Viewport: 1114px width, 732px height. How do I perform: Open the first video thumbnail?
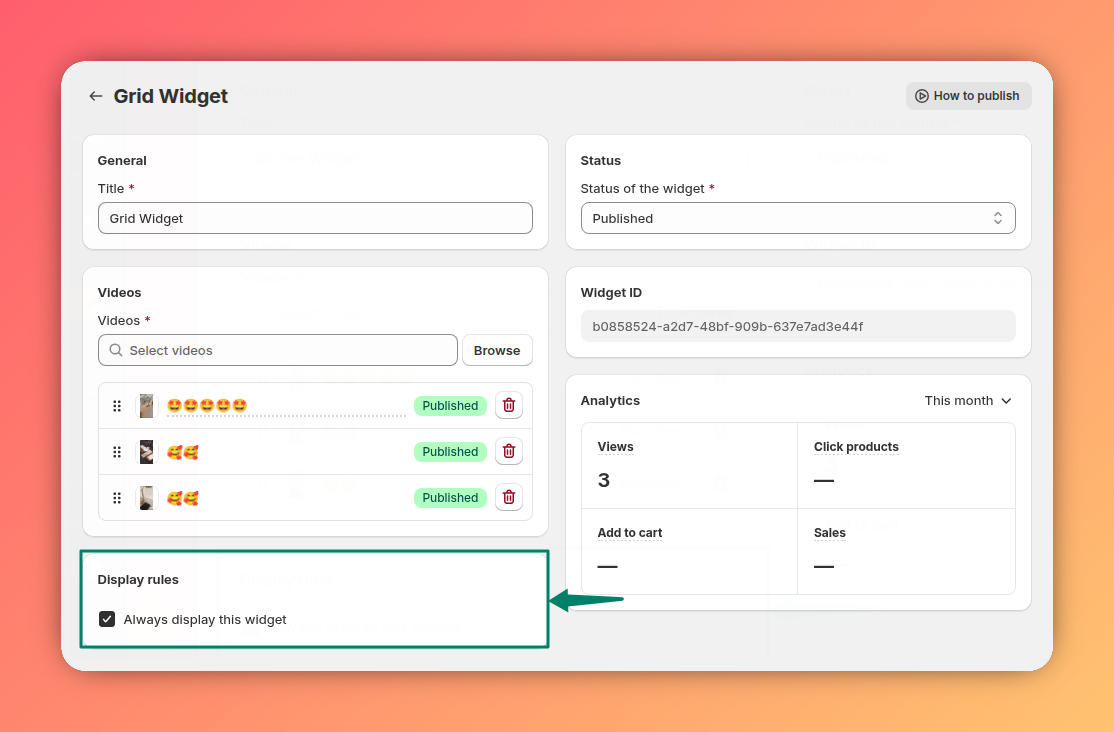(146, 406)
